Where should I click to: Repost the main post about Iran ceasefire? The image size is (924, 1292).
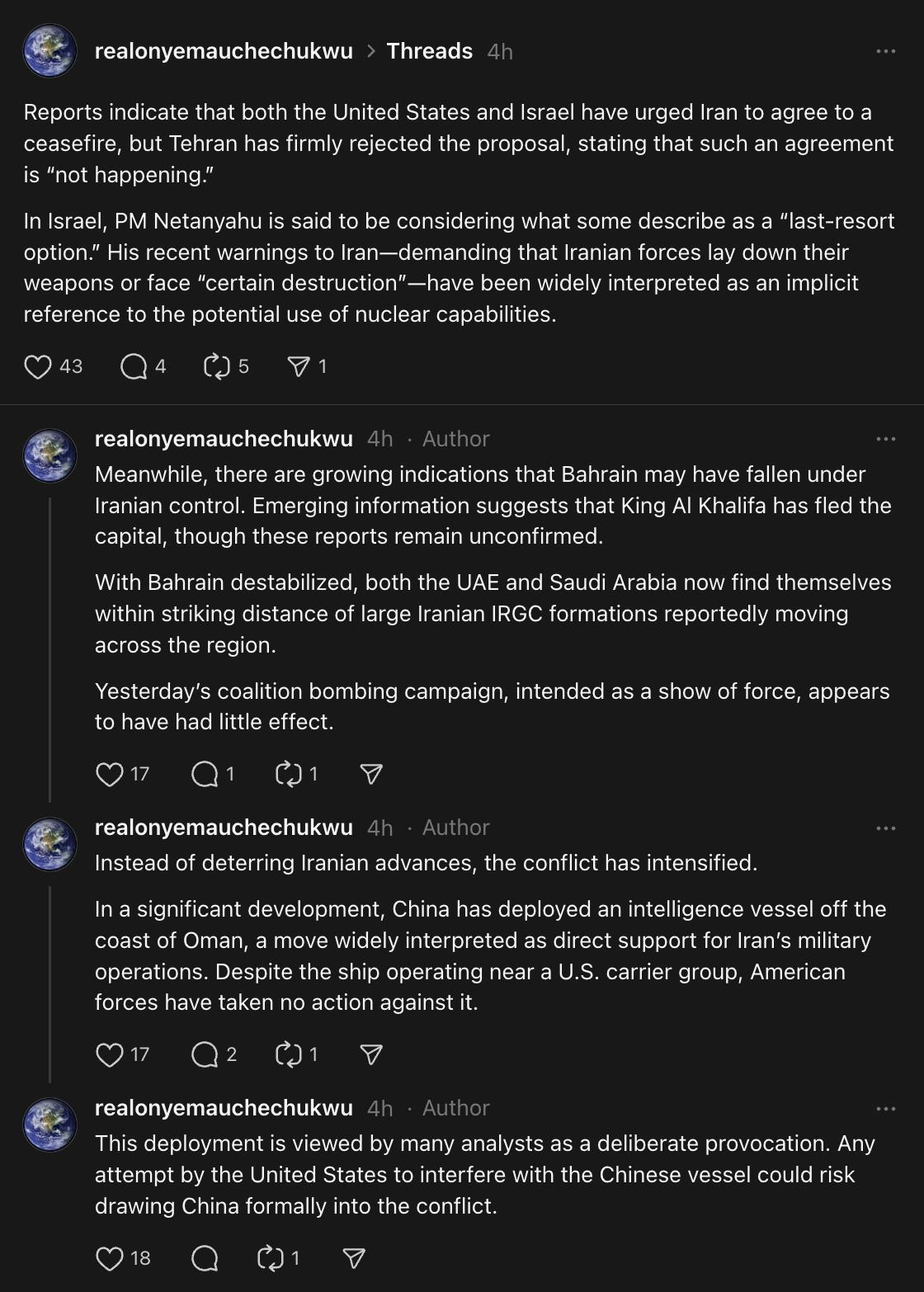[x=216, y=366]
